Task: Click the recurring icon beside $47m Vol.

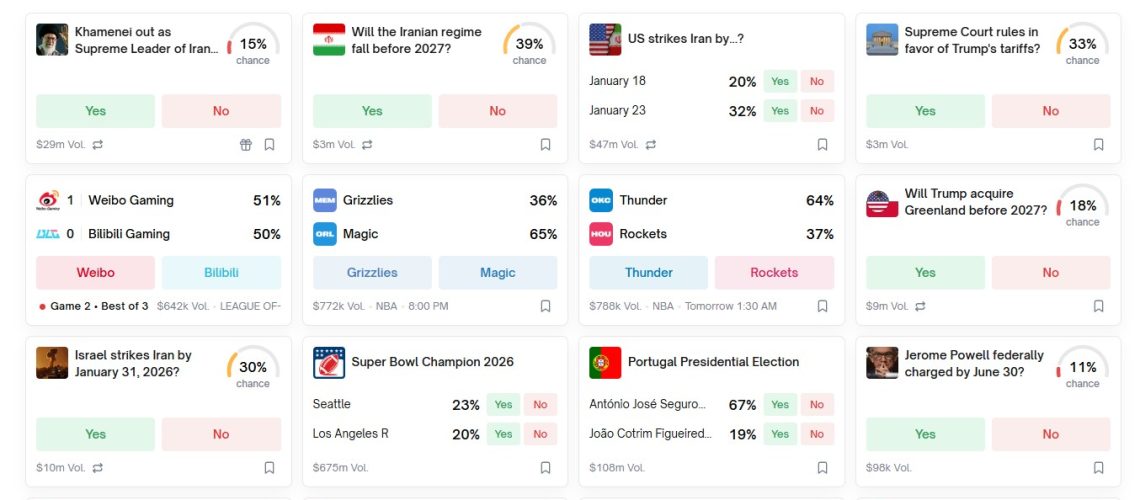Action: [x=651, y=145]
